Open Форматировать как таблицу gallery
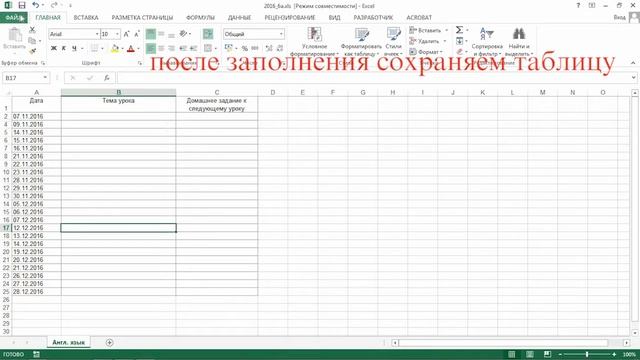This screenshot has width=640, height=360. click(x=361, y=42)
